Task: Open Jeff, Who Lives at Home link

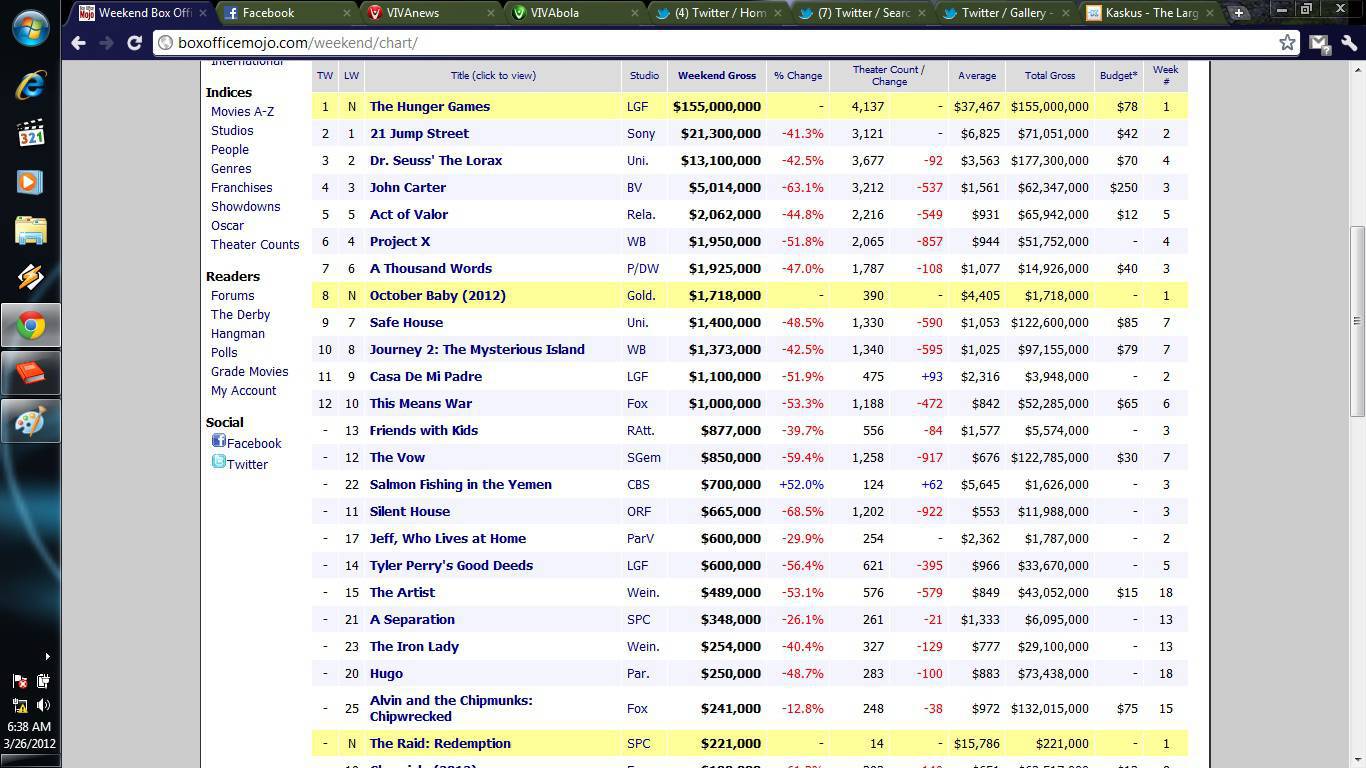Action: coord(448,538)
